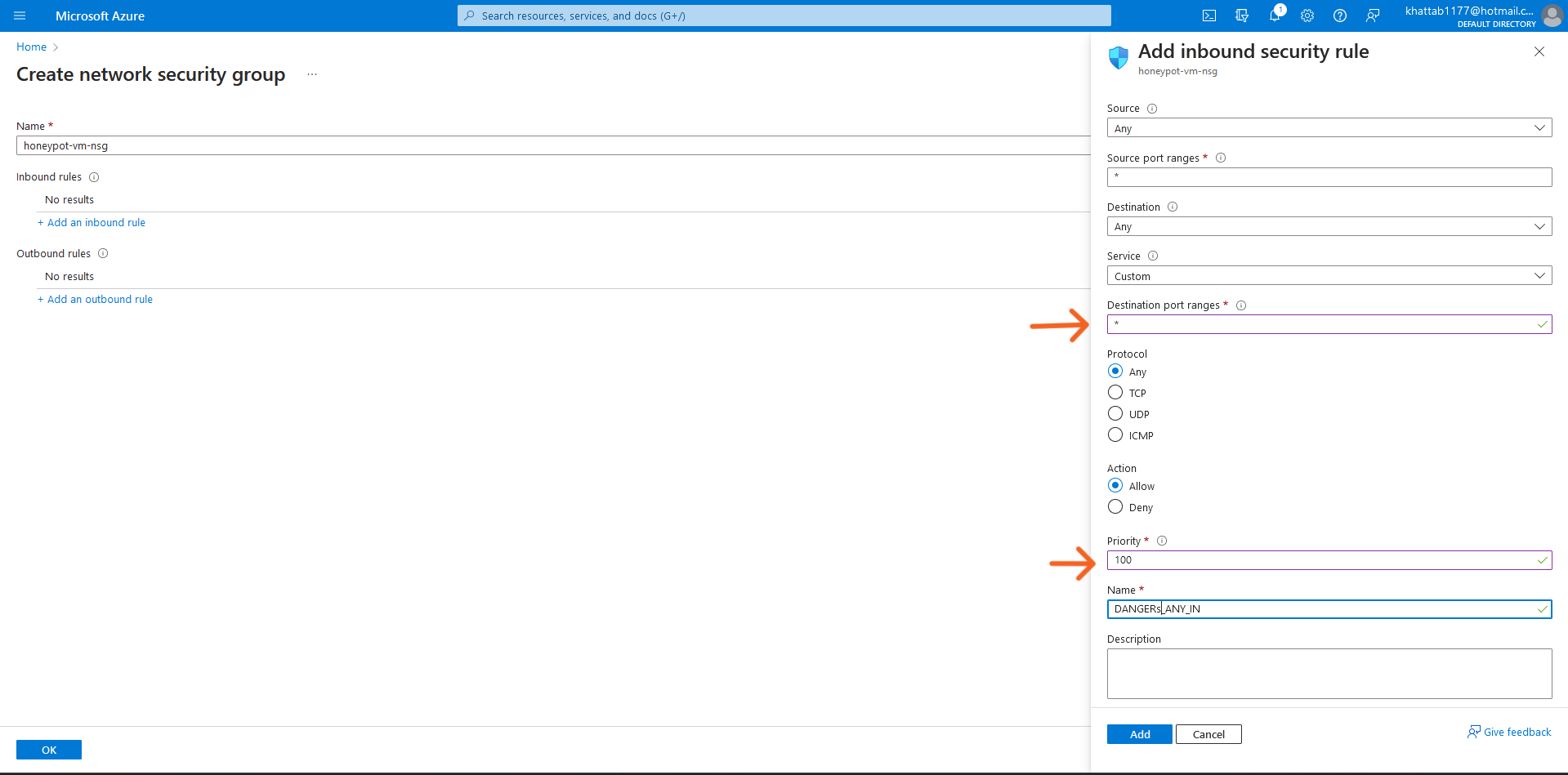Open the feedback icon in top bar
This screenshot has height=775, width=1568.
[x=1372, y=16]
